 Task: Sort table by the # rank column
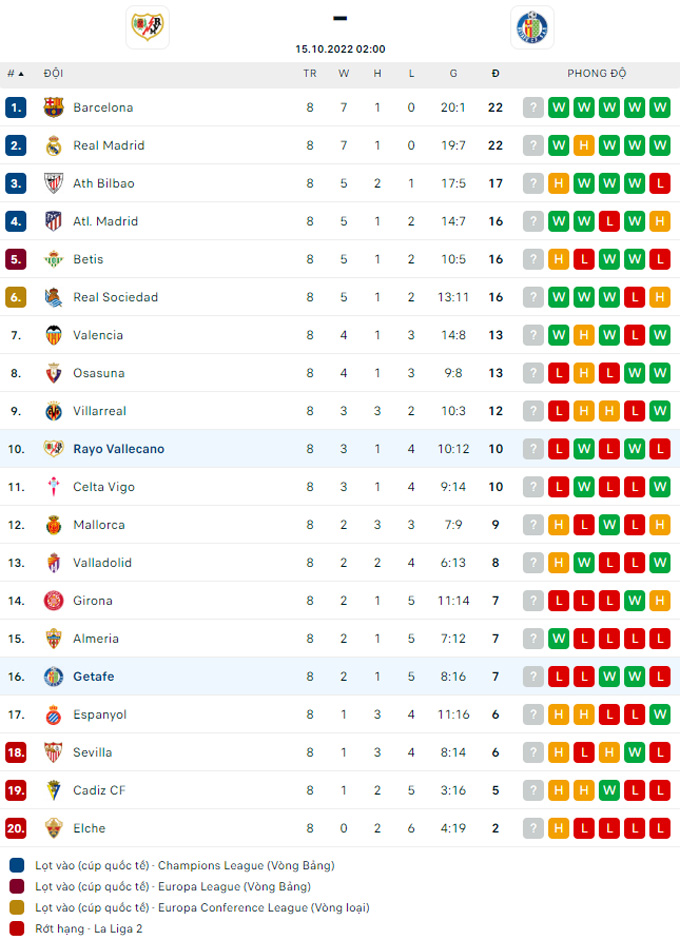15,74
